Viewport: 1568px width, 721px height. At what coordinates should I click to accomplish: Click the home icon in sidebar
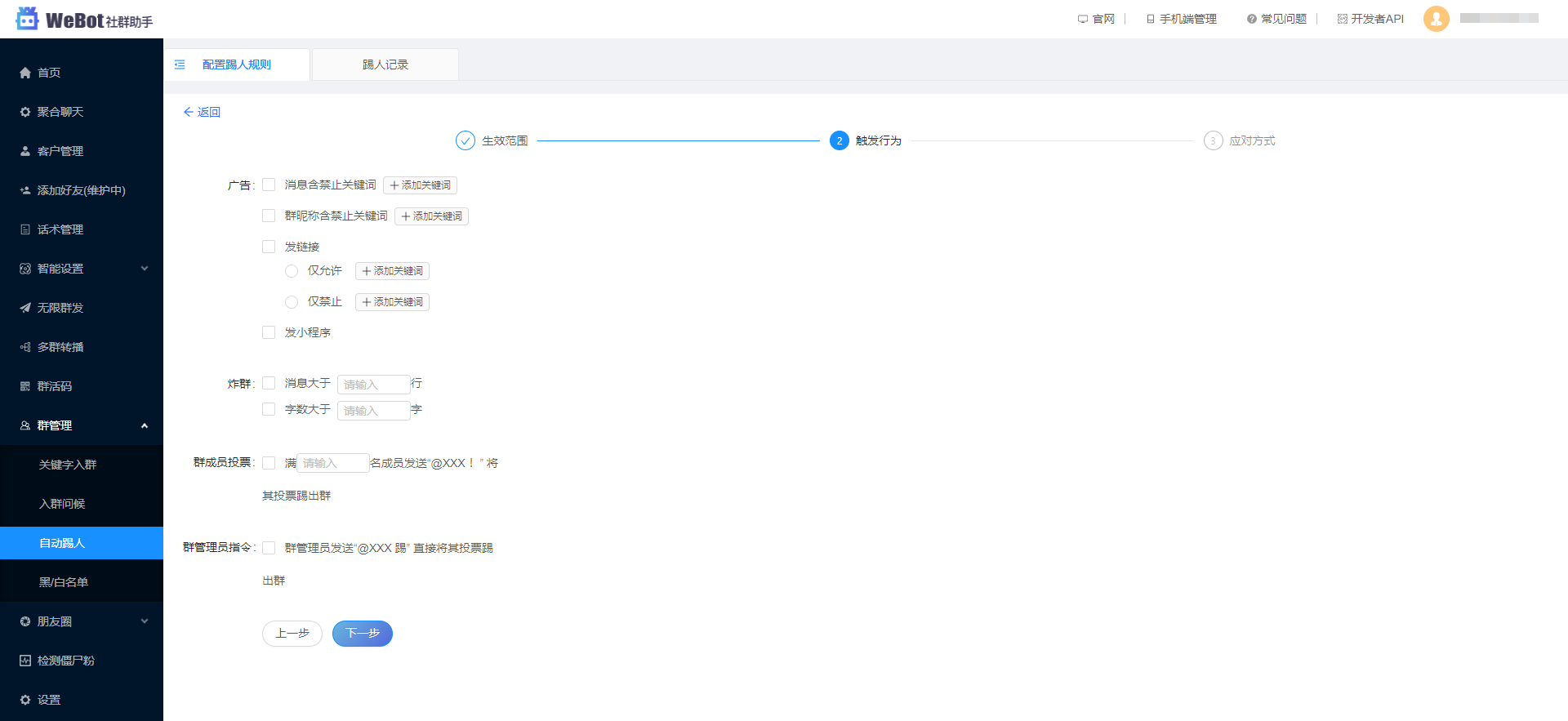tap(25, 73)
